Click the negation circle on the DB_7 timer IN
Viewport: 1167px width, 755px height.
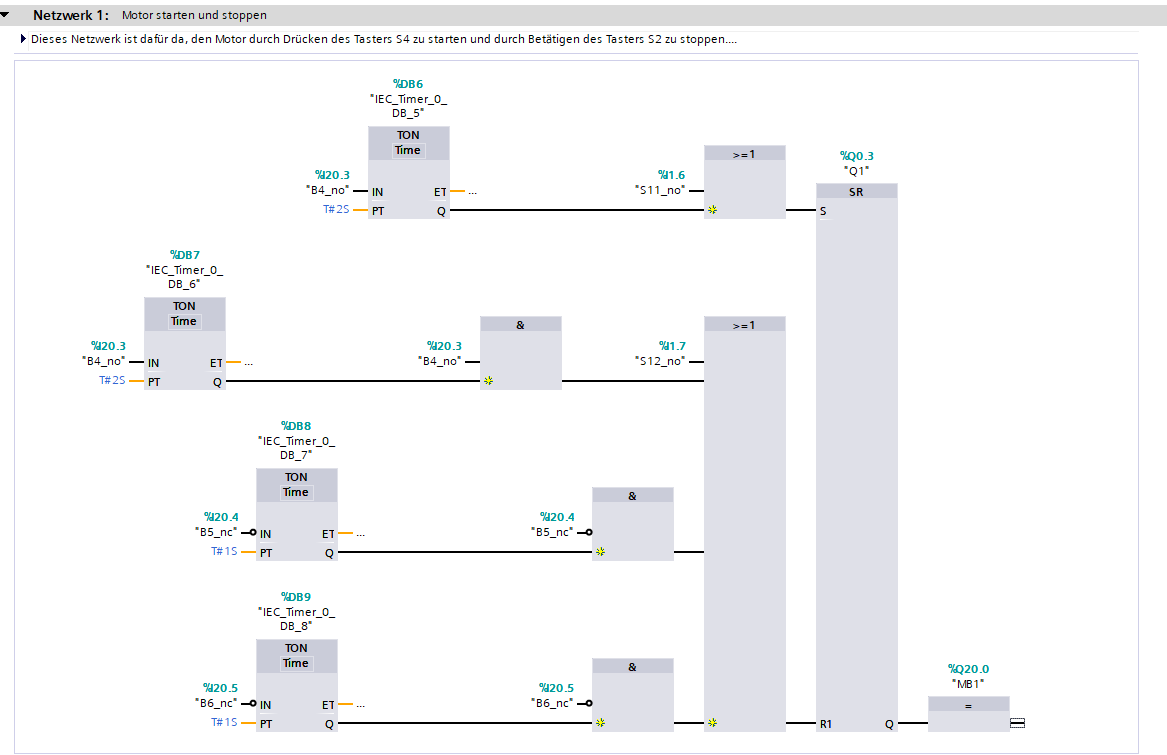coord(253,533)
